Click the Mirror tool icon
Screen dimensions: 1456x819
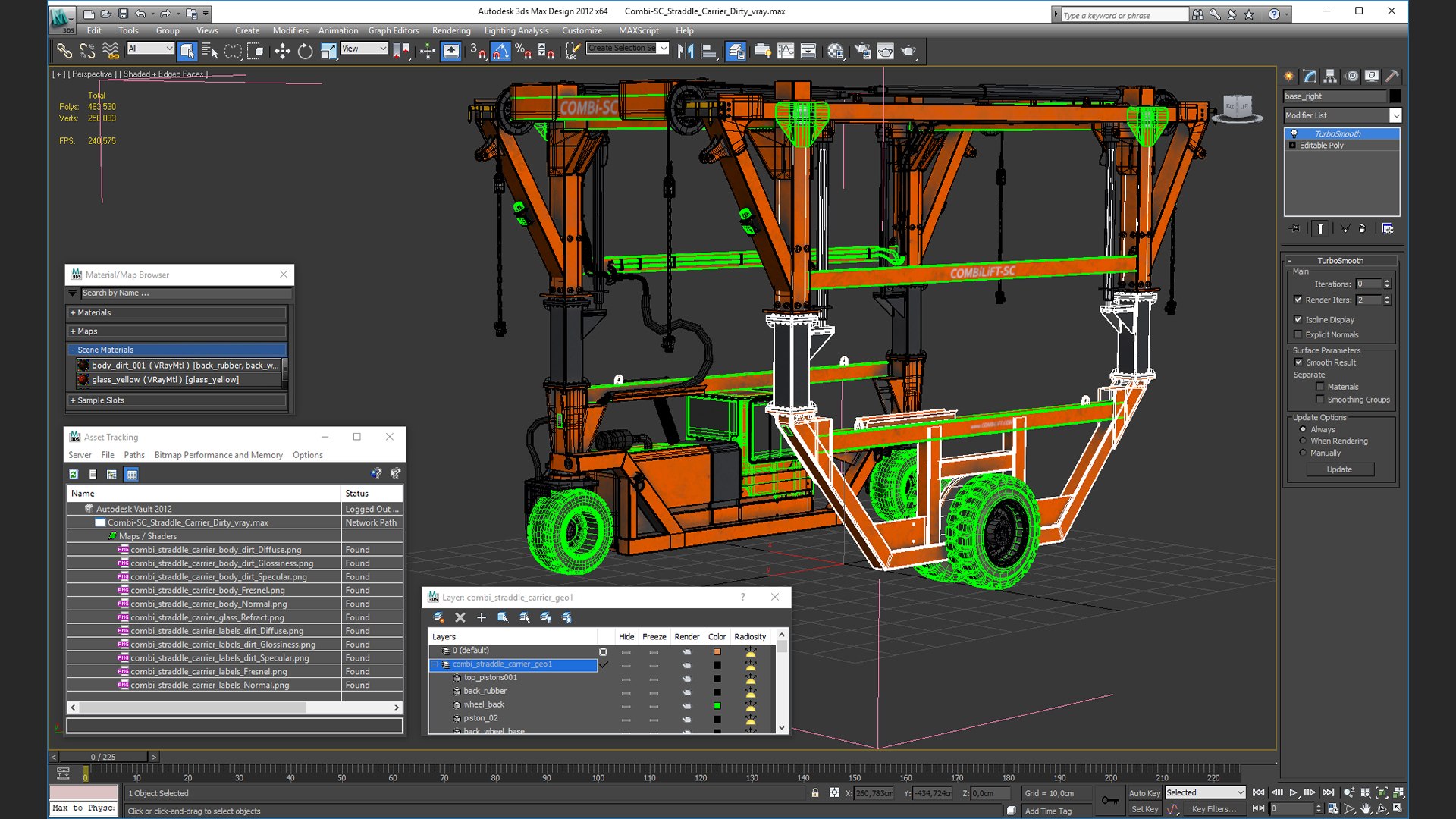(x=686, y=51)
